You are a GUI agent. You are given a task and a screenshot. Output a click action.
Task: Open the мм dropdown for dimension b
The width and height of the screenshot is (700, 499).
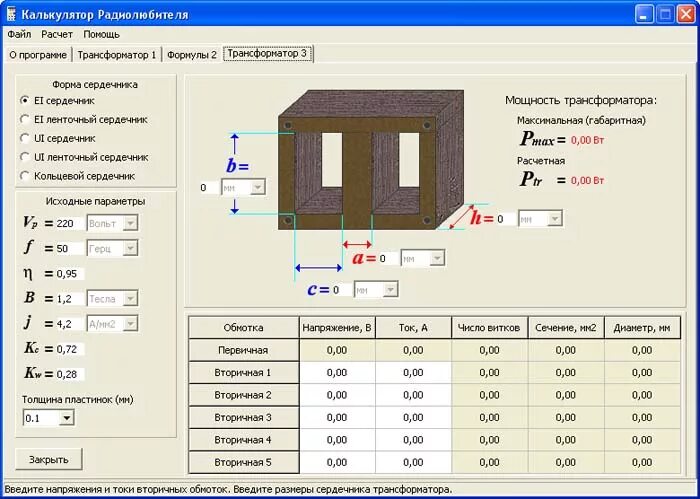coord(257,187)
